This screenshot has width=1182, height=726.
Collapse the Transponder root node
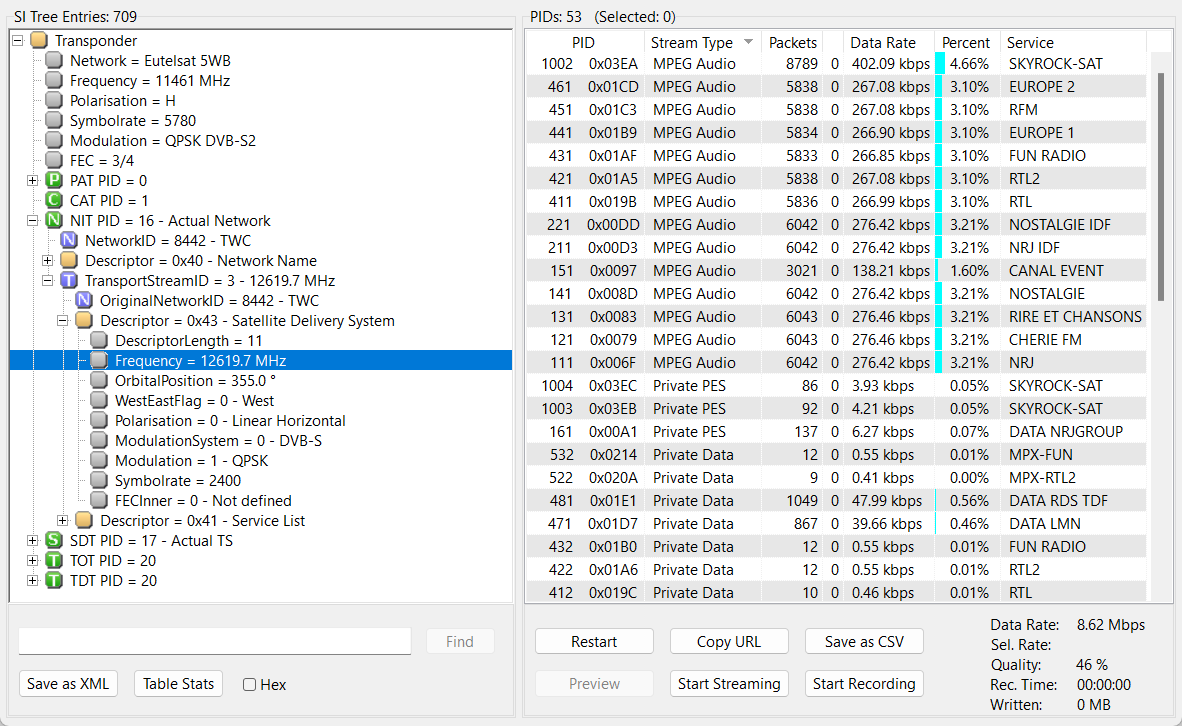coord(18,41)
